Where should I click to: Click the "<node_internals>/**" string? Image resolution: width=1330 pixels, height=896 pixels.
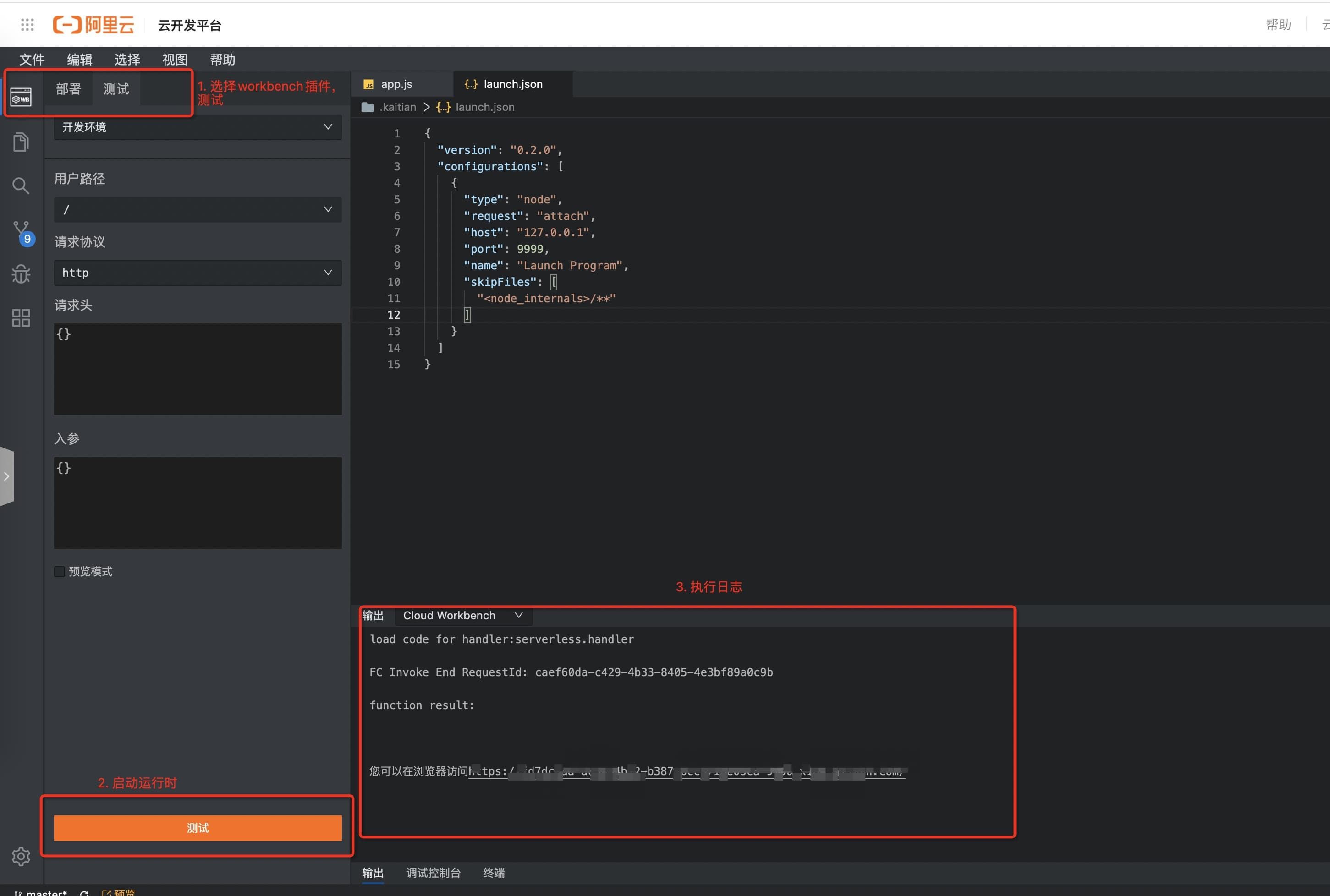546,298
